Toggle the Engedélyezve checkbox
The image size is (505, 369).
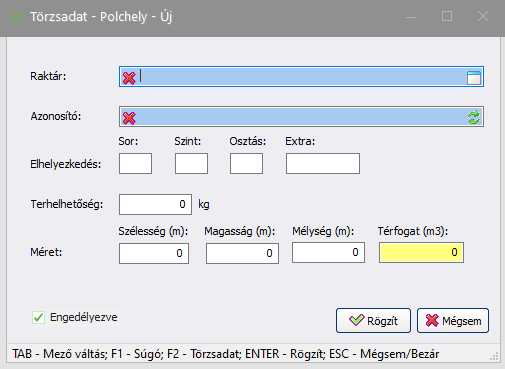pyautogui.click(x=38, y=317)
